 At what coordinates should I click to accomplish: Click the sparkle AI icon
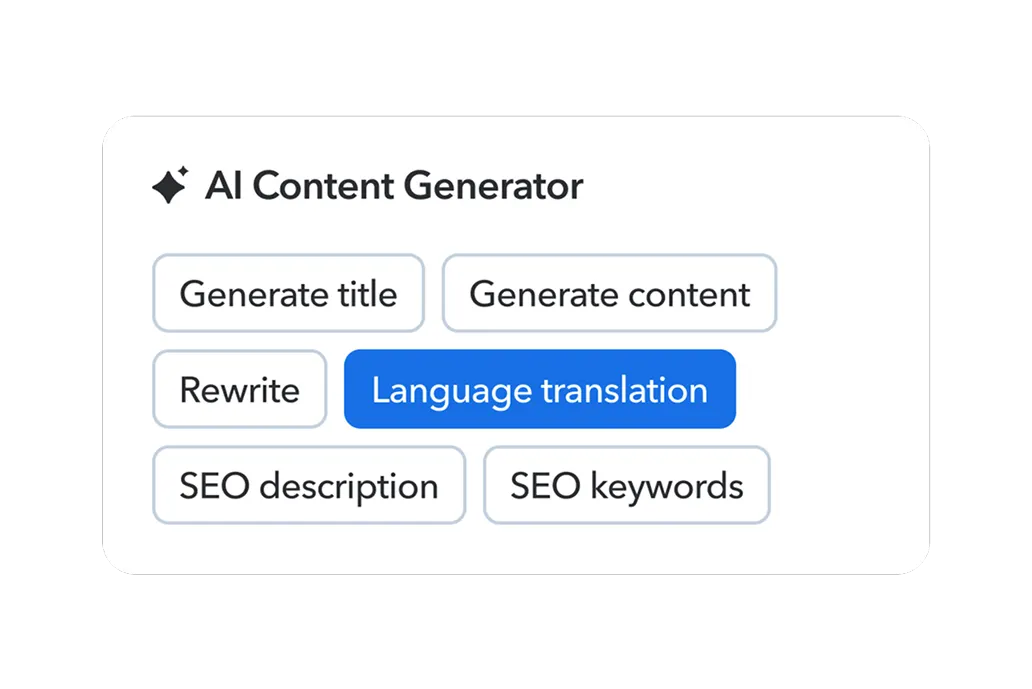click(170, 186)
